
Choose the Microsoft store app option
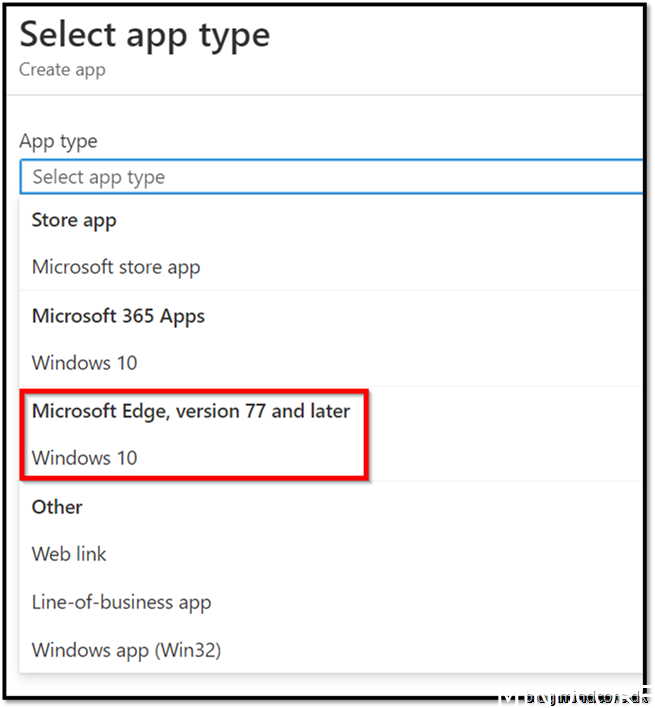click(x=116, y=267)
